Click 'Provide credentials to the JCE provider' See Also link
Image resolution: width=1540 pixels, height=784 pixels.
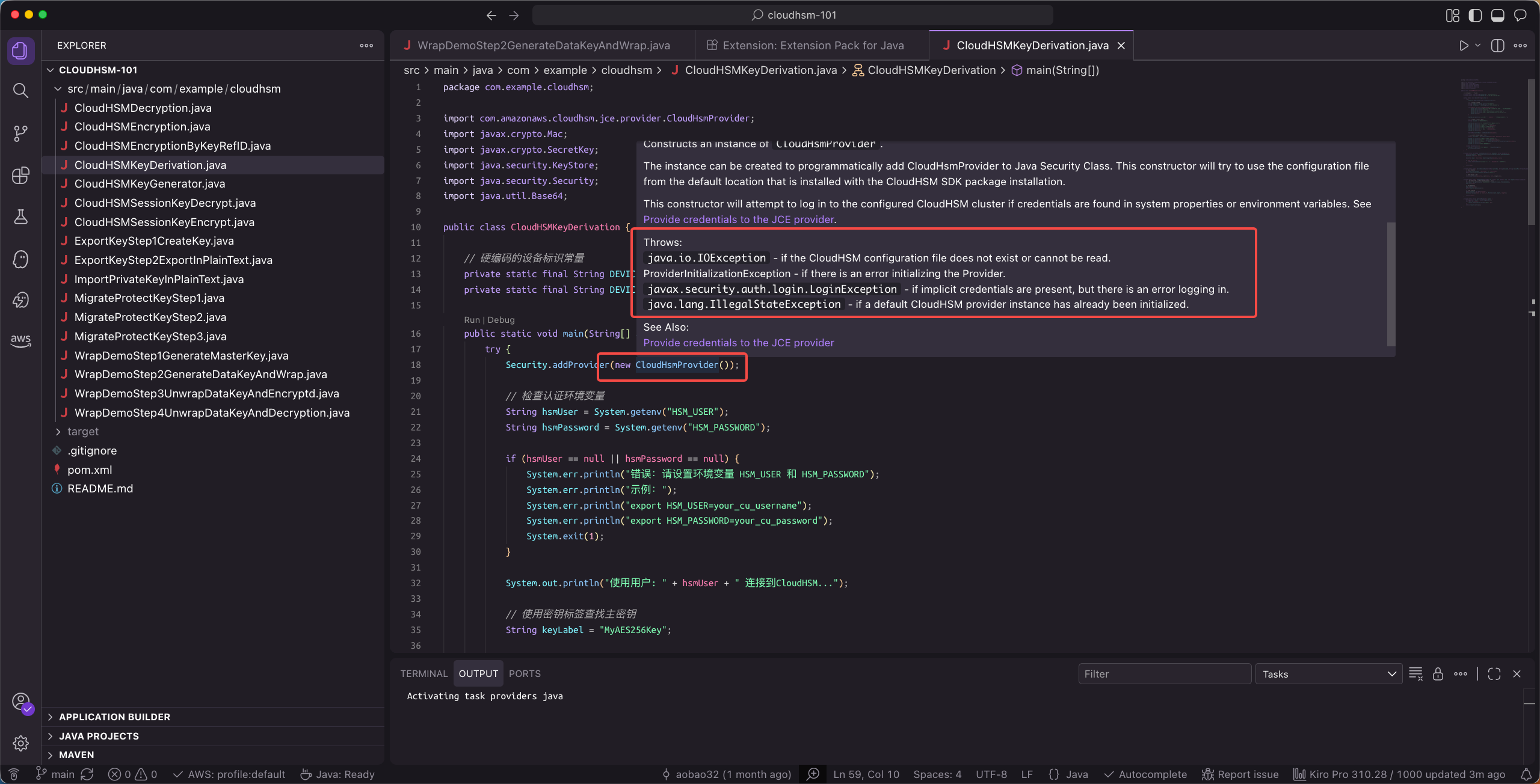coord(738,343)
